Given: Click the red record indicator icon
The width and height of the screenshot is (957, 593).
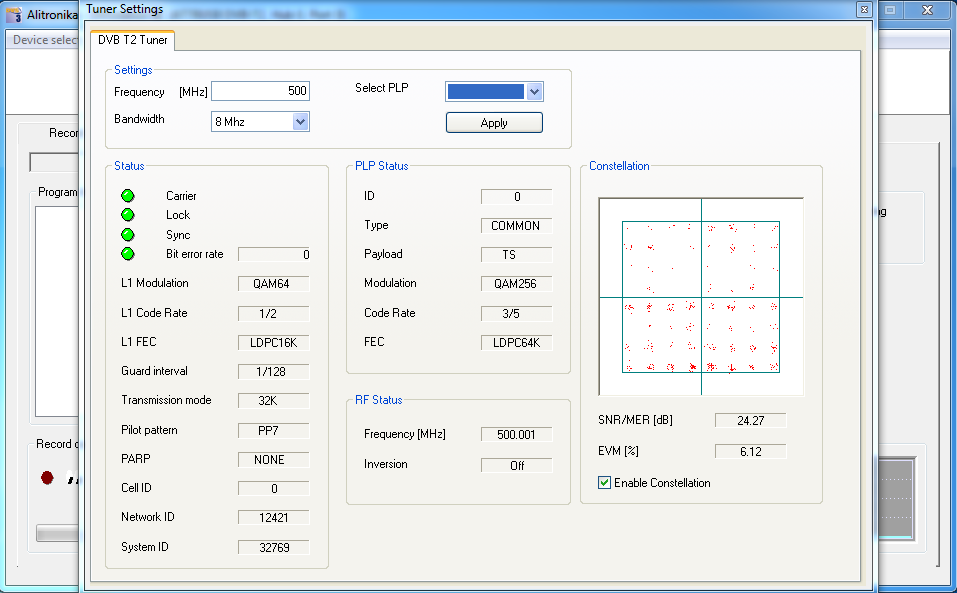Looking at the screenshot, I should (47, 478).
